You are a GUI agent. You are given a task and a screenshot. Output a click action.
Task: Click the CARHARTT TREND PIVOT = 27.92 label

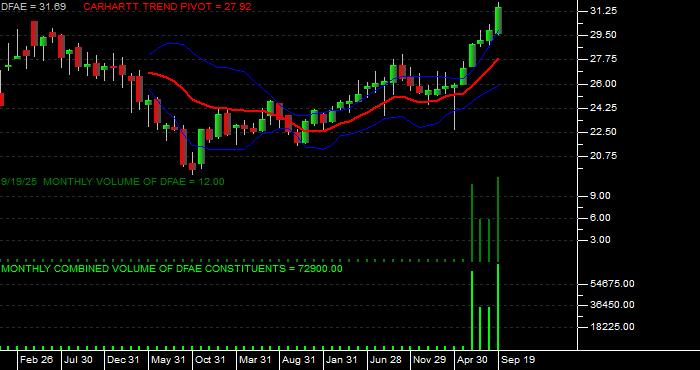point(167,7)
